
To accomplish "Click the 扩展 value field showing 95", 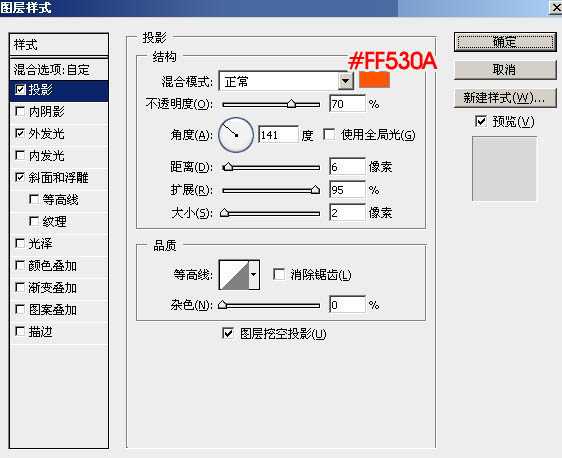I will click(347, 190).
